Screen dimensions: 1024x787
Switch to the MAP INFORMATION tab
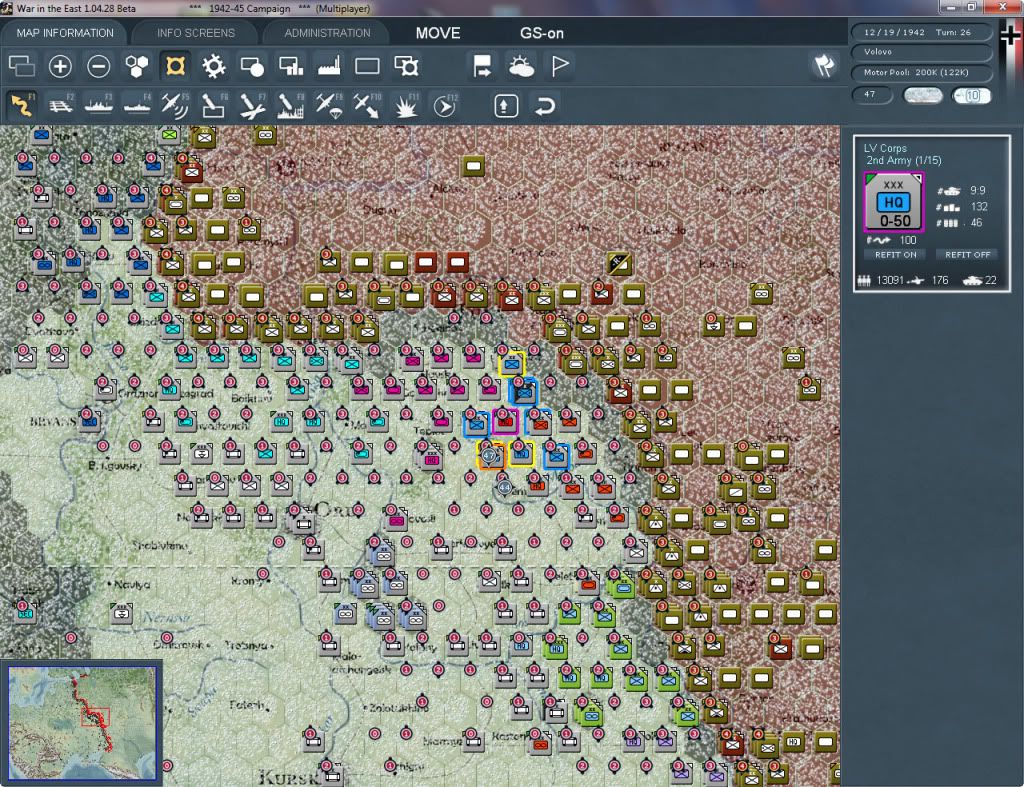[x=65, y=33]
